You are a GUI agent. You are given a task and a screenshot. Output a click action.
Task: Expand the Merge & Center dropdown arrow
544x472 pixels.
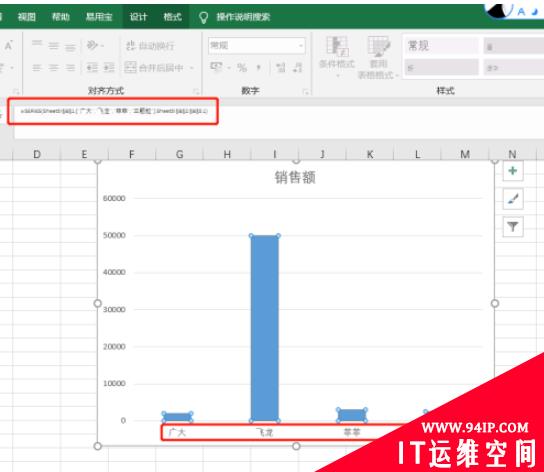192,68
